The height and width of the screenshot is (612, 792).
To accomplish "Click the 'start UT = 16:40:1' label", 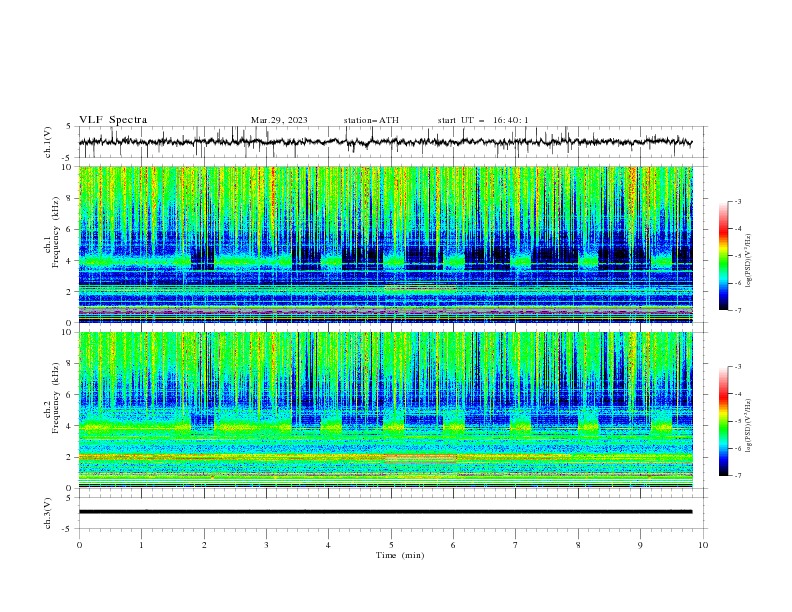I will click(x=483, y=120).
